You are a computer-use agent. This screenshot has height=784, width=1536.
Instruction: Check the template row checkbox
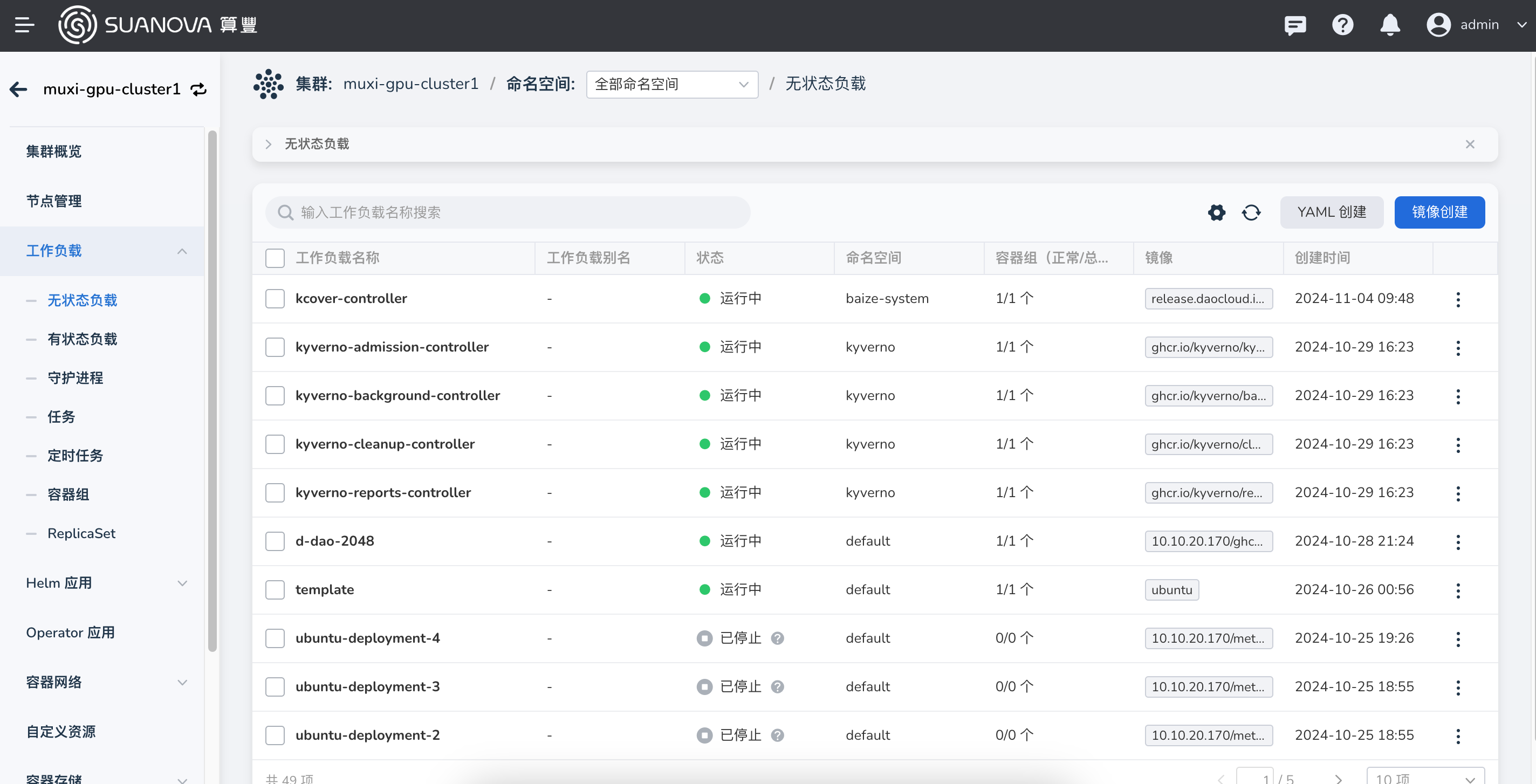coord(275,590)
